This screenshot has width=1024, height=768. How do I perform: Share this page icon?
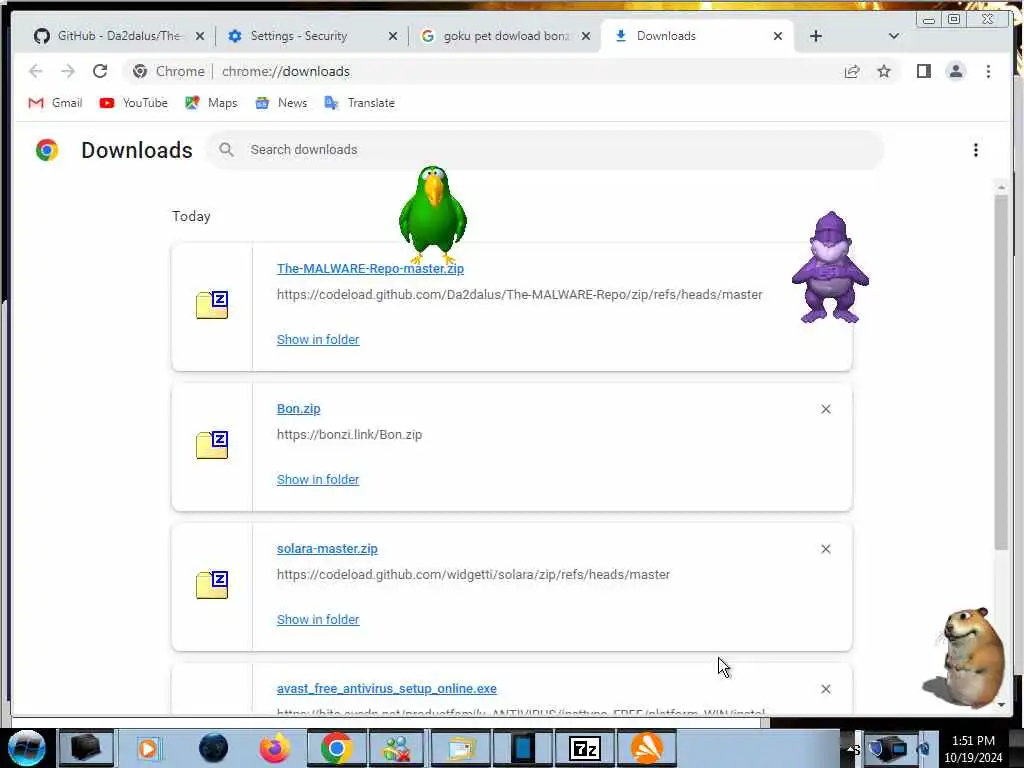point(852,71)
